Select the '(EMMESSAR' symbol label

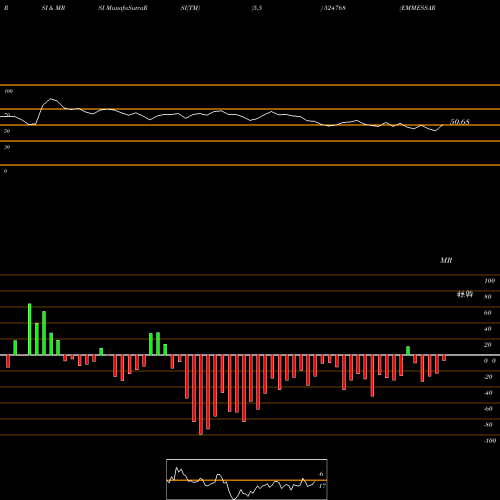point(417,8)
